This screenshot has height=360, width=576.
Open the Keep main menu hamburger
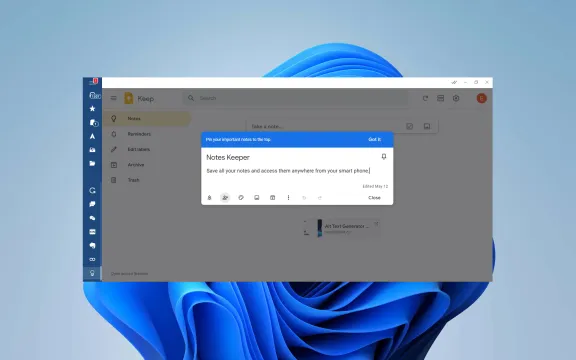[114, 98]
